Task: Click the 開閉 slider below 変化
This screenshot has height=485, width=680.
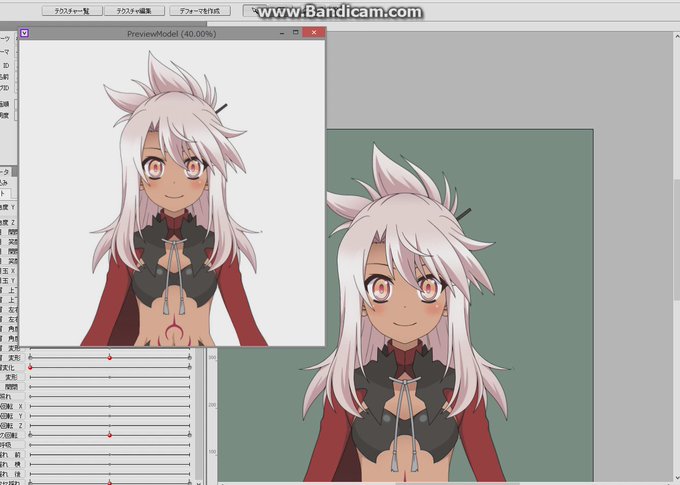Action: click(110, 387)
